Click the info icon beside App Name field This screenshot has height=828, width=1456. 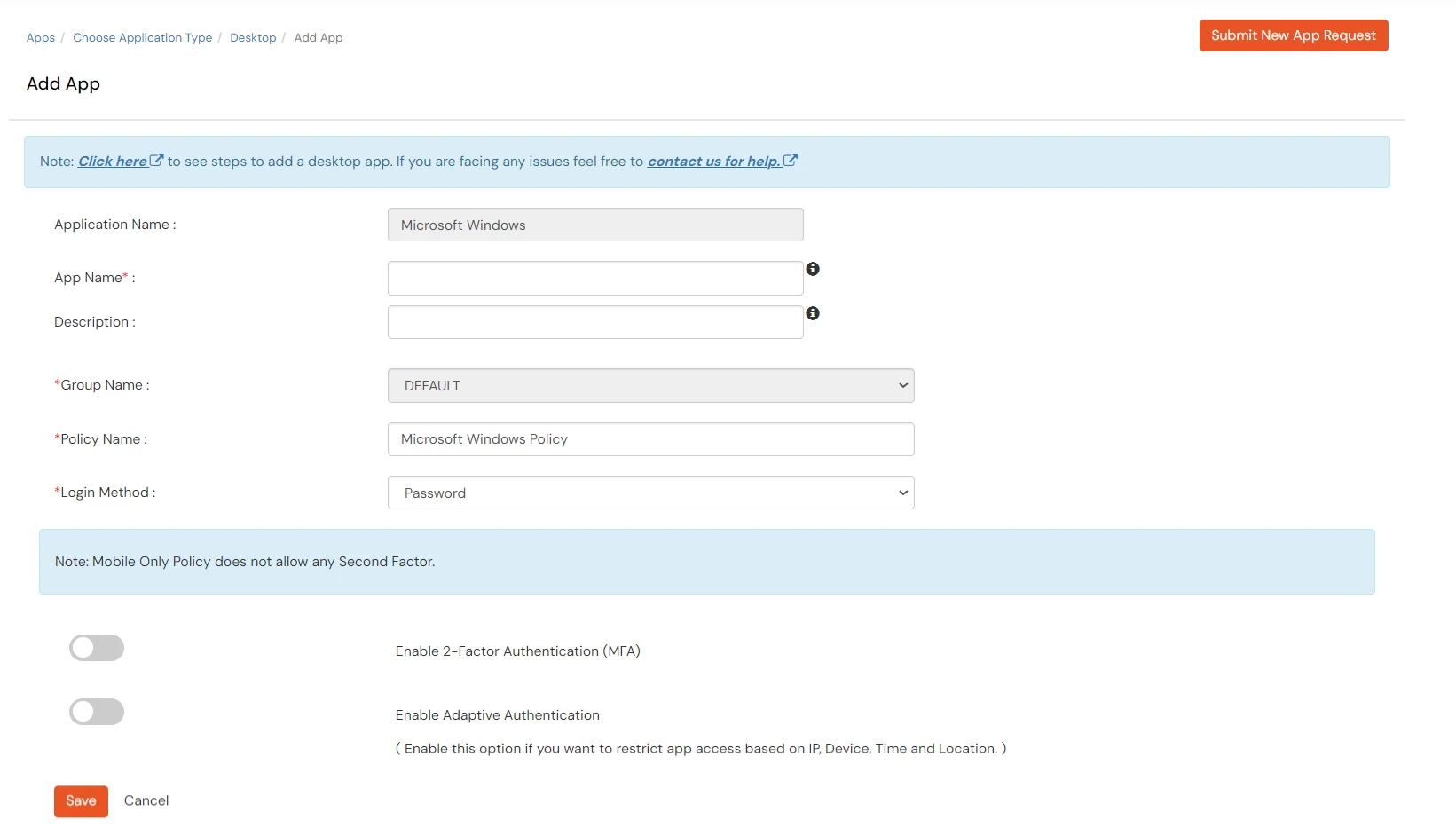pyautogui.click(x=813, y=269)
